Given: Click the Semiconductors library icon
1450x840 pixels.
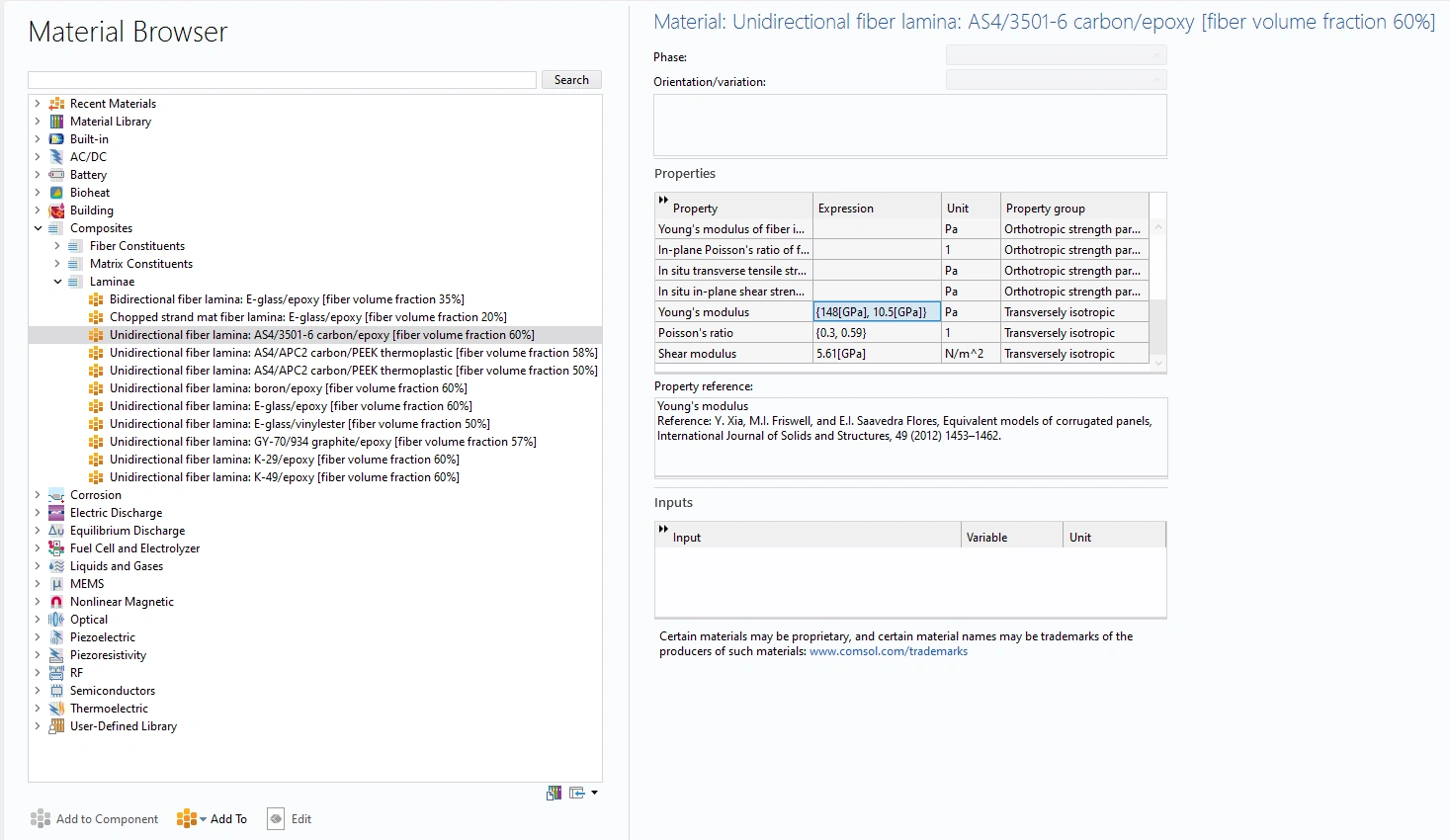Looking at the screenshot, I should pos(56,691).
